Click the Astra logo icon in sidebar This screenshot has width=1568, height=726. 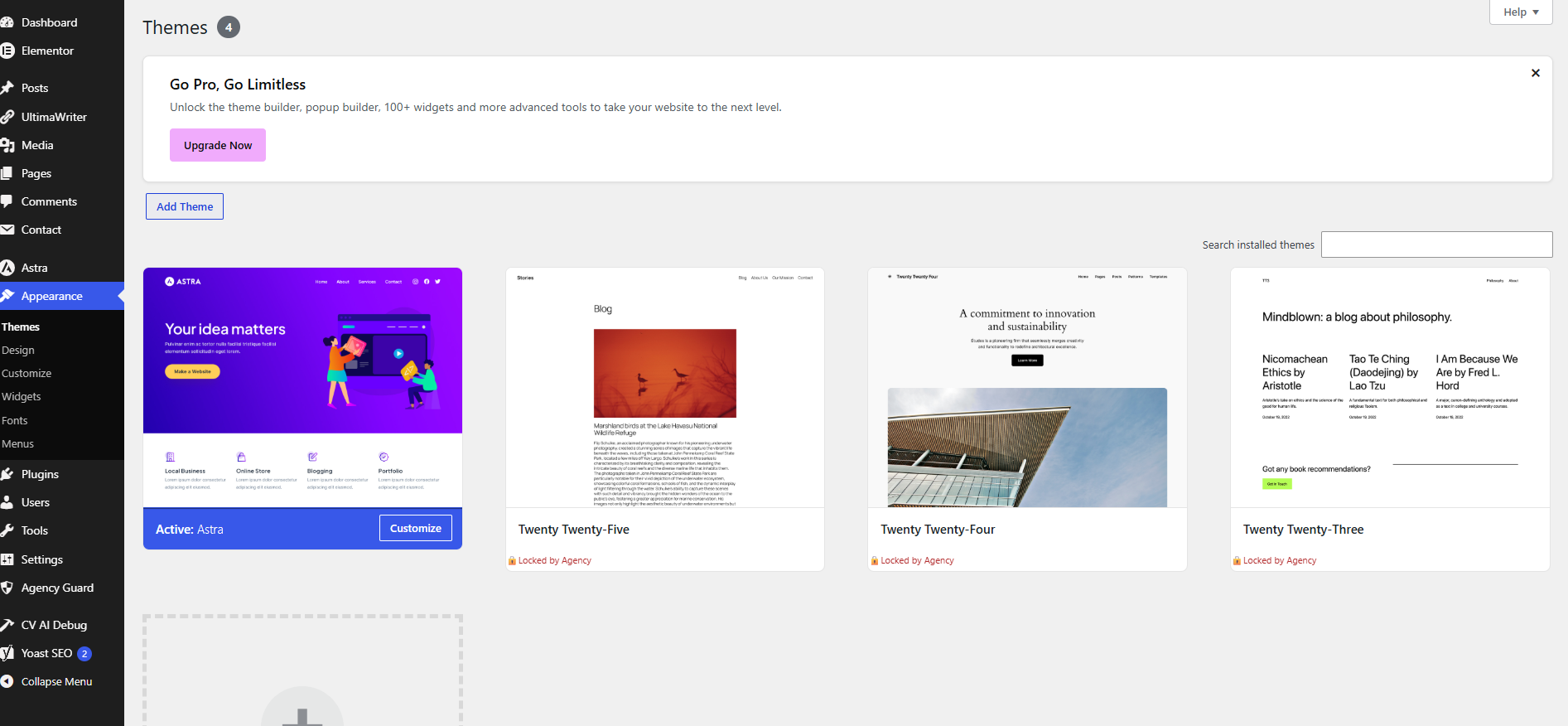point(7,268)
